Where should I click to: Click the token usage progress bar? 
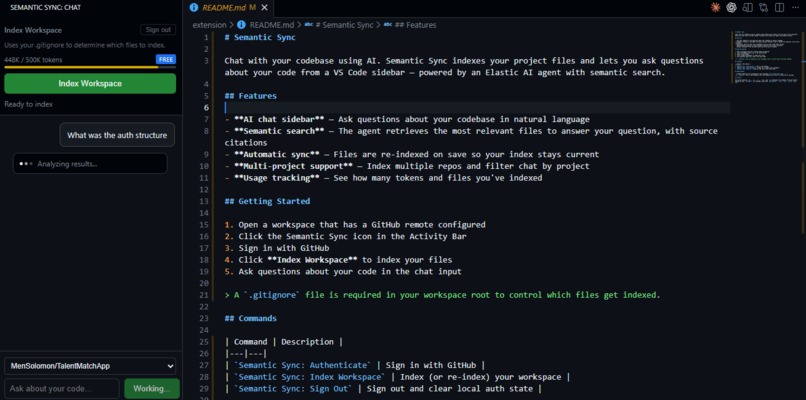(x=90, y=67)
